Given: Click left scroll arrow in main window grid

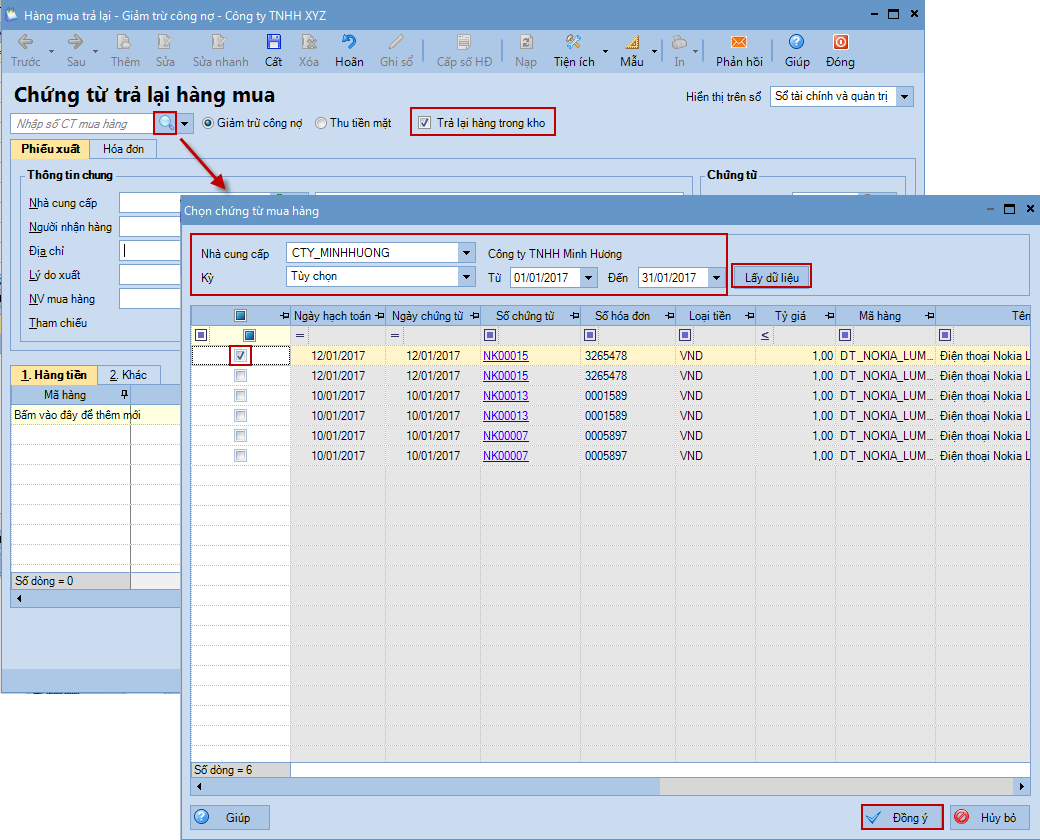Looking at the screenshot, I should pyautogui.click(x=19, y=598).
